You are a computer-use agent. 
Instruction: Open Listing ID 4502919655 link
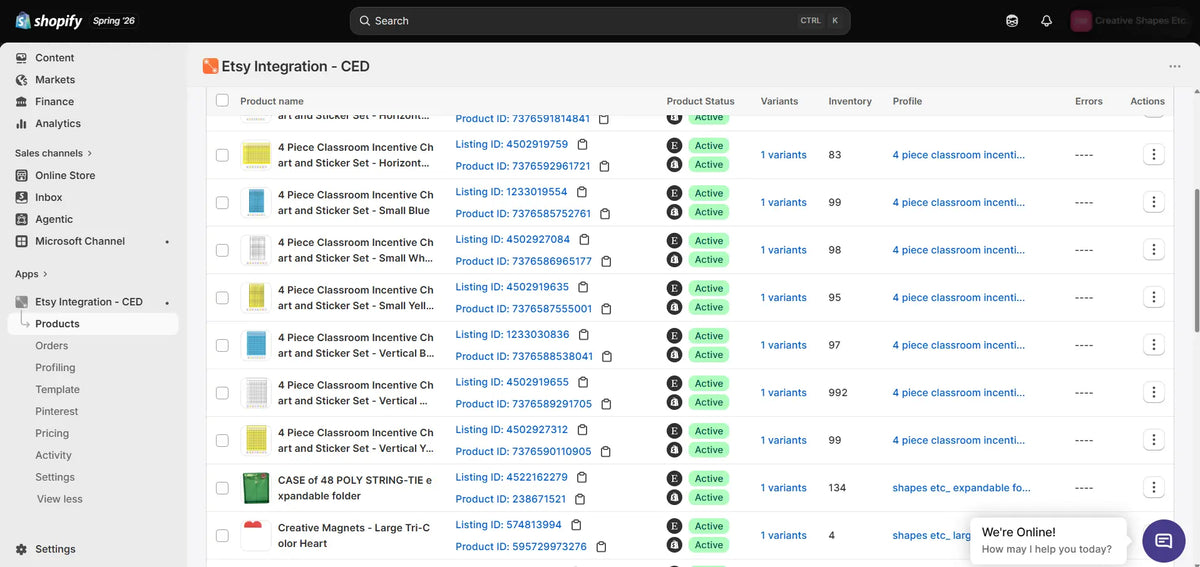[x=512, y=382]
